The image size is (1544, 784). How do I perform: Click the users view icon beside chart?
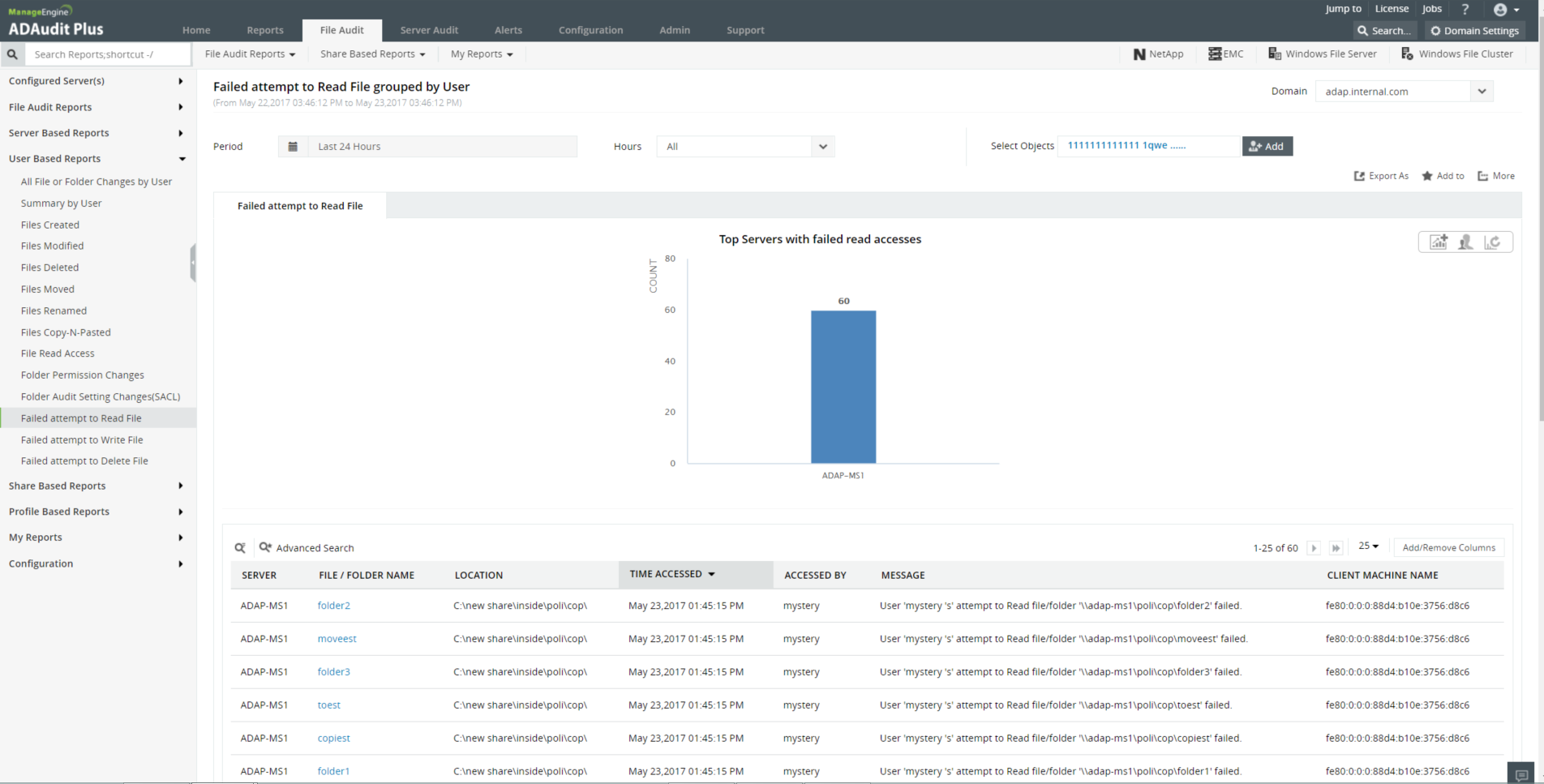pos(1465,242)
